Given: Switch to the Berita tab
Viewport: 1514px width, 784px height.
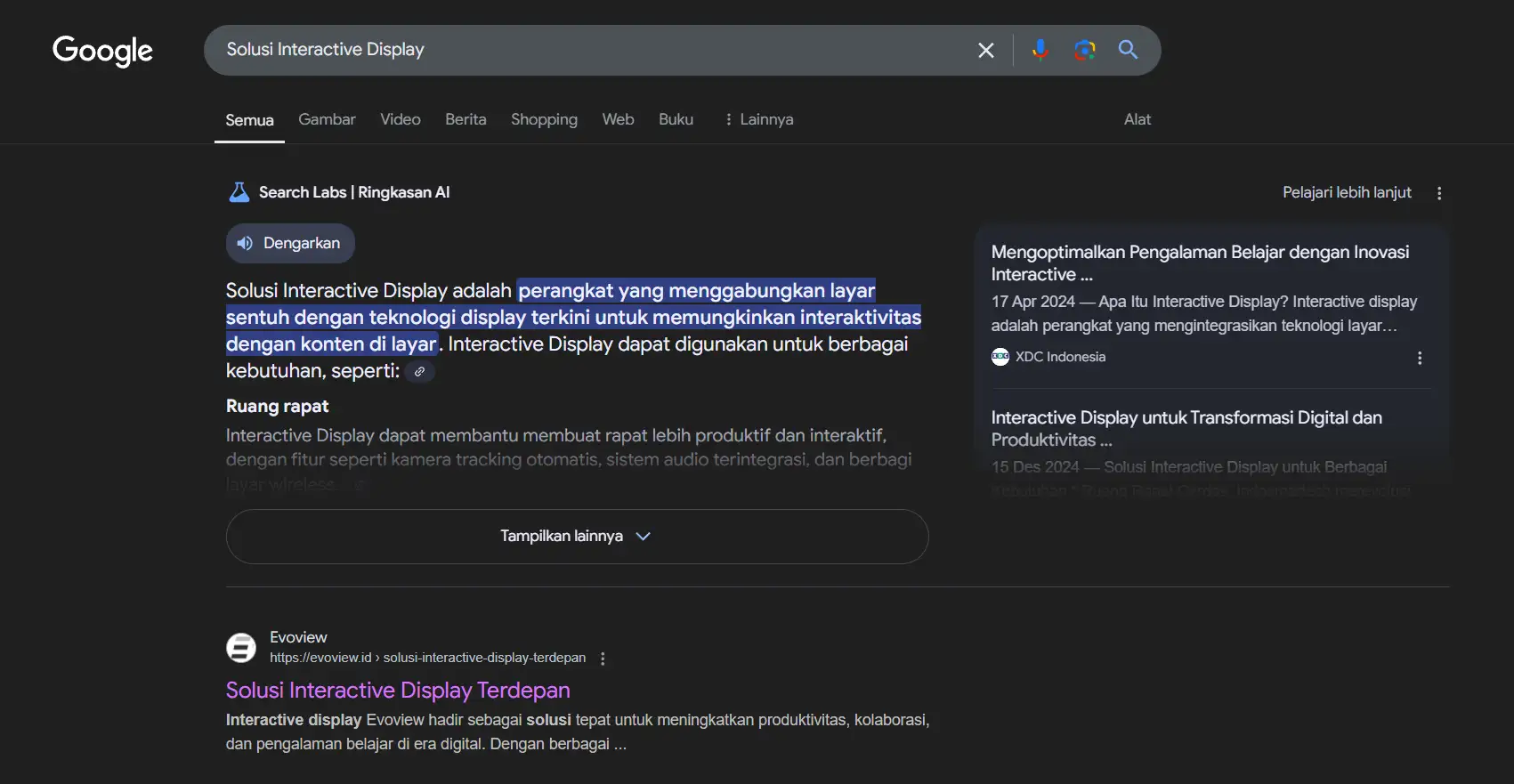Looking at the screenshot, I should coord(466,119).
